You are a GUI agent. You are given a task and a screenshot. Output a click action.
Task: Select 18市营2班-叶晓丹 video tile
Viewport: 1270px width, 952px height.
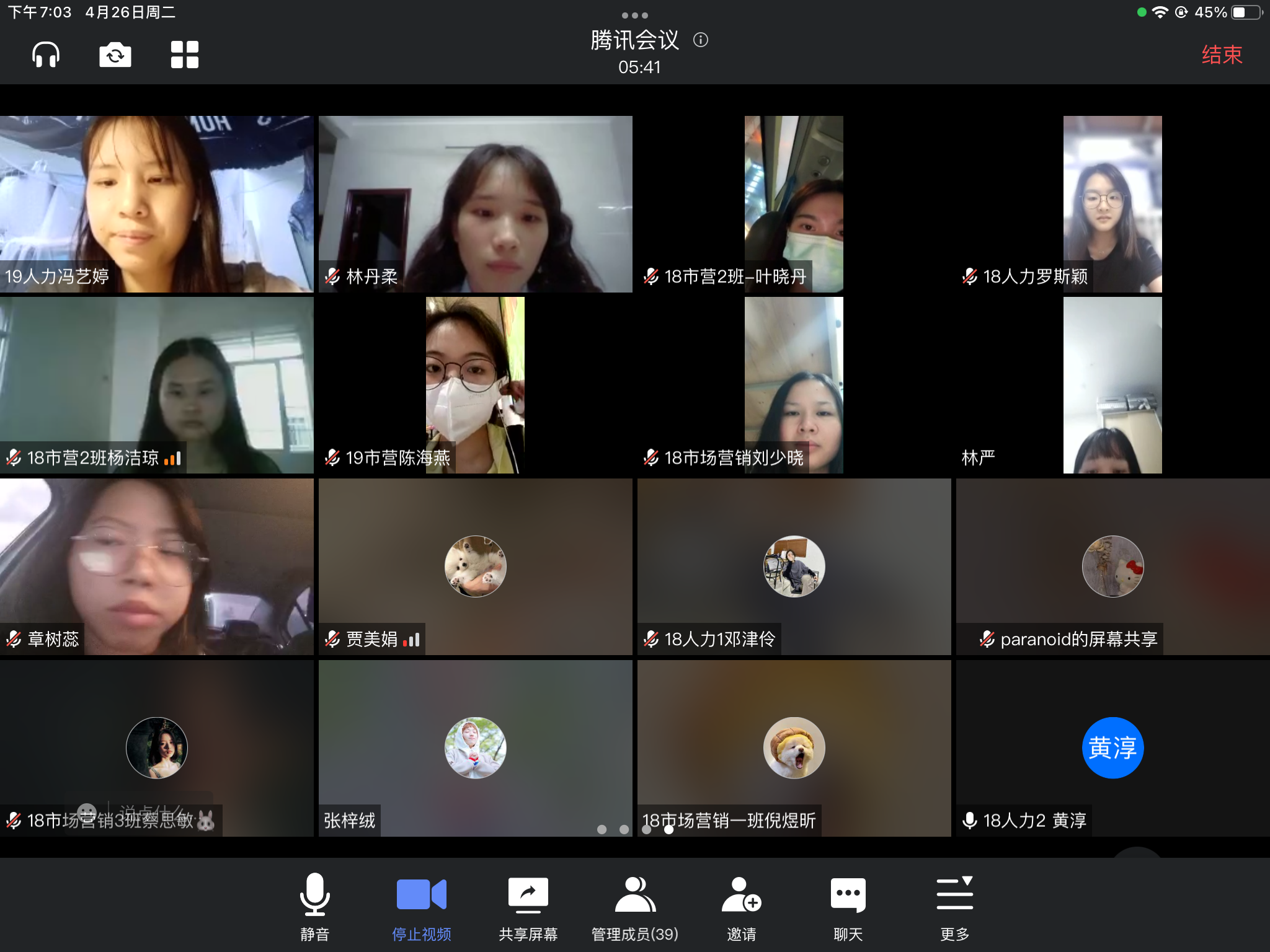point(794,204)
